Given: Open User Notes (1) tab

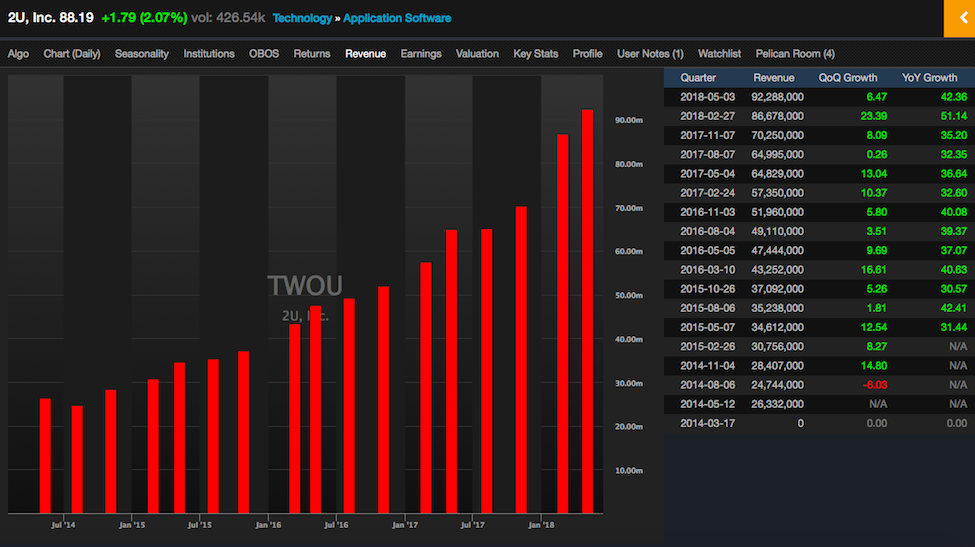Looking at the screenshot, I should pyautogui.click(x=650, y=54).
